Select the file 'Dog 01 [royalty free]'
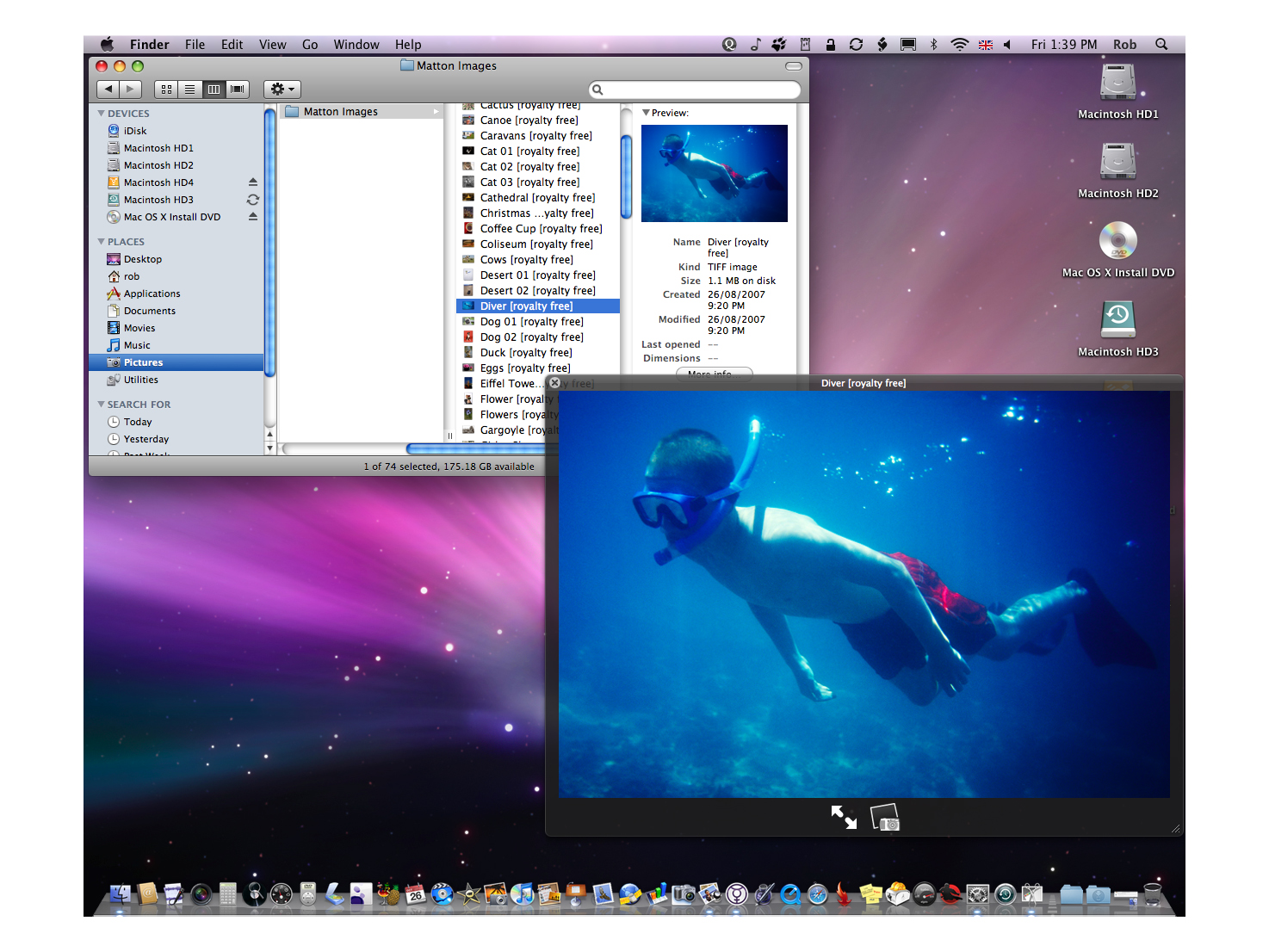The height and width of the screenshot is (952, 1269). pos(538,322)
